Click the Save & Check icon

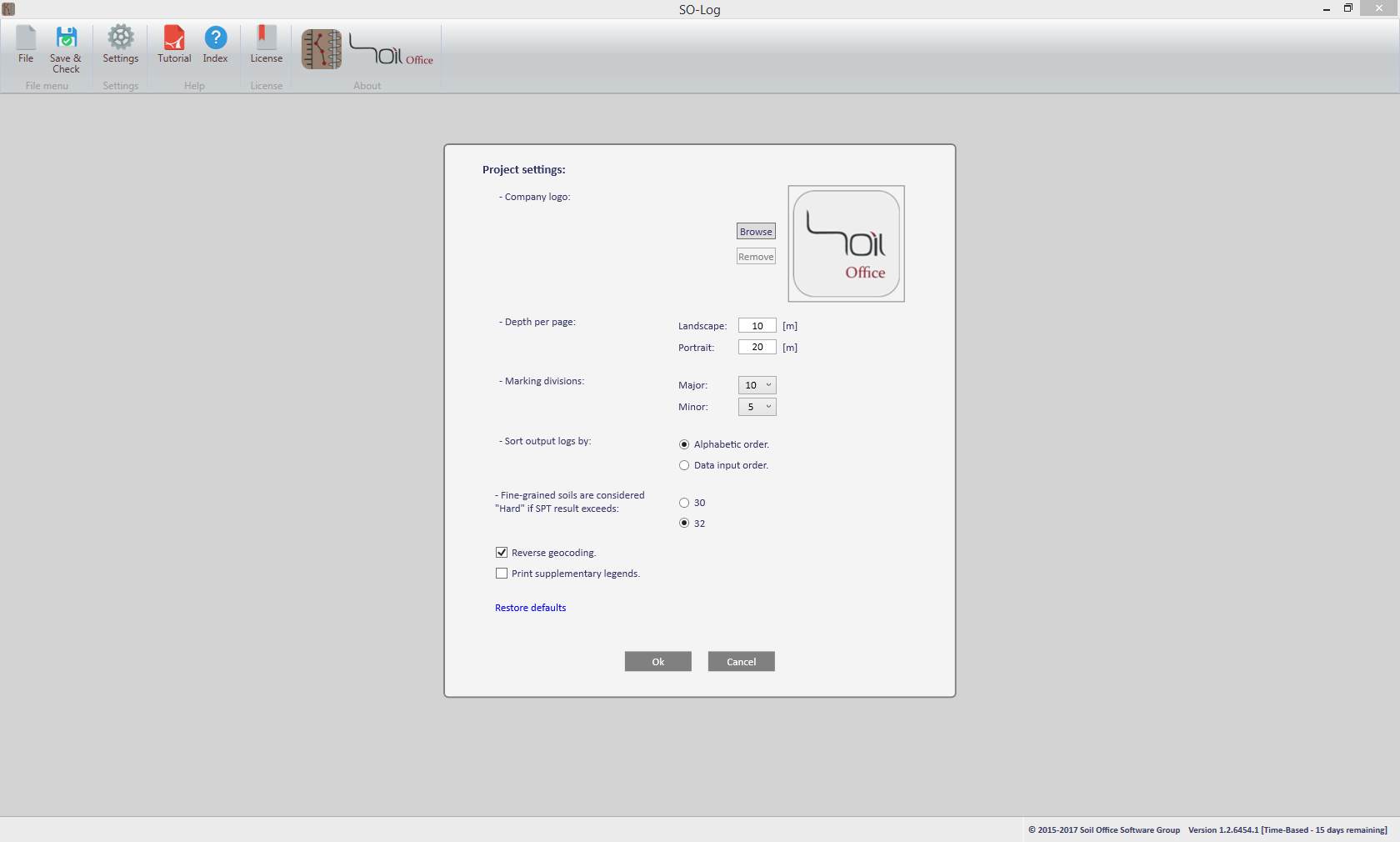click(x=66, y=38)
